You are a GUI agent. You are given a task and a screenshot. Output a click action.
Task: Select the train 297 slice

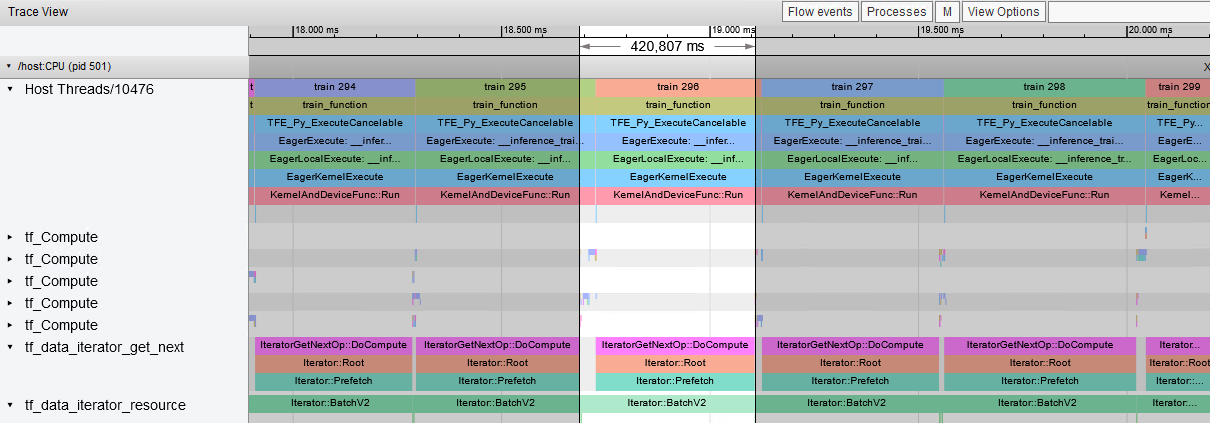click(x=852, y=88)
